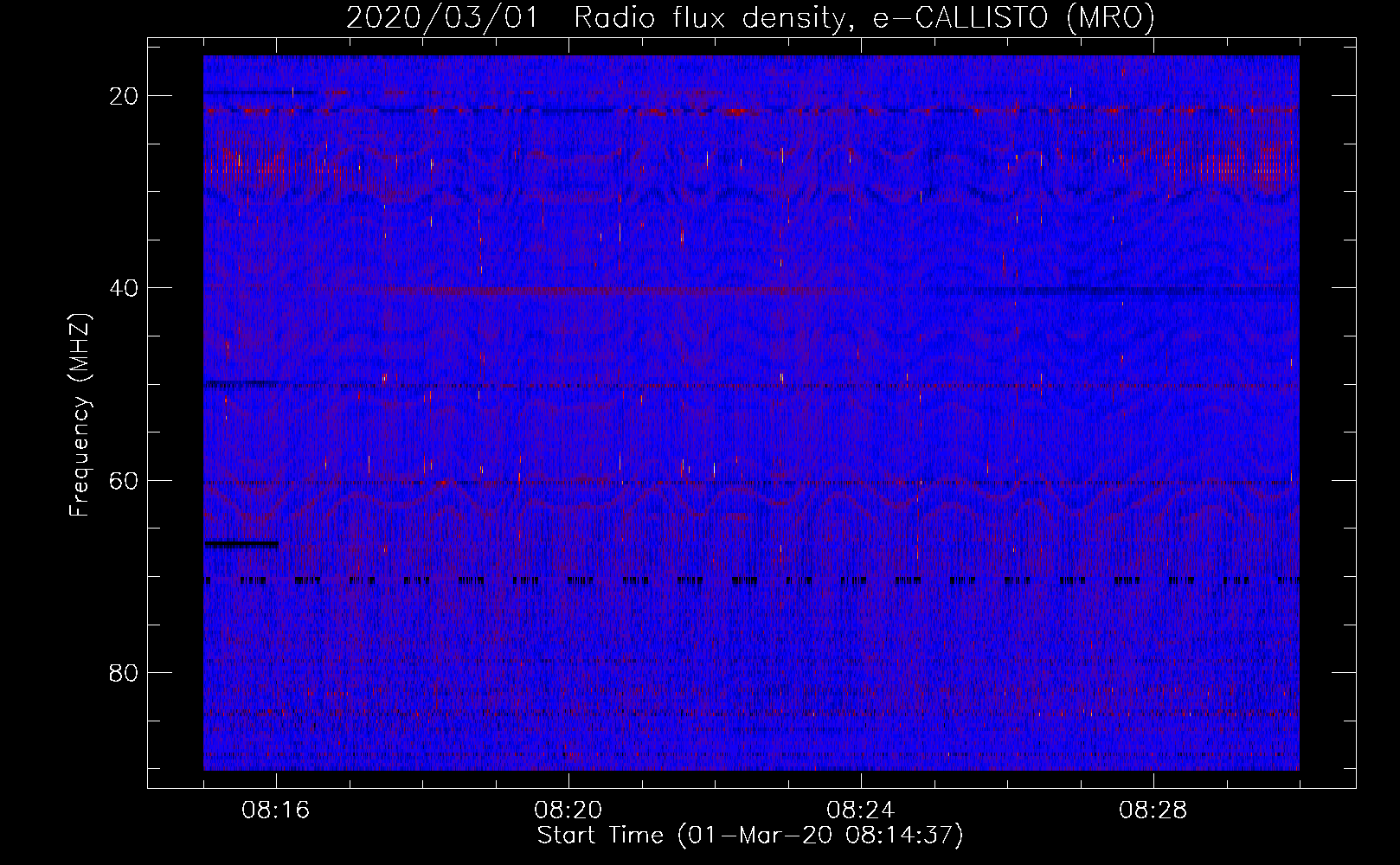
Task: Click the 80 MHz frequency tick label
Action: [x=124, y=673]
